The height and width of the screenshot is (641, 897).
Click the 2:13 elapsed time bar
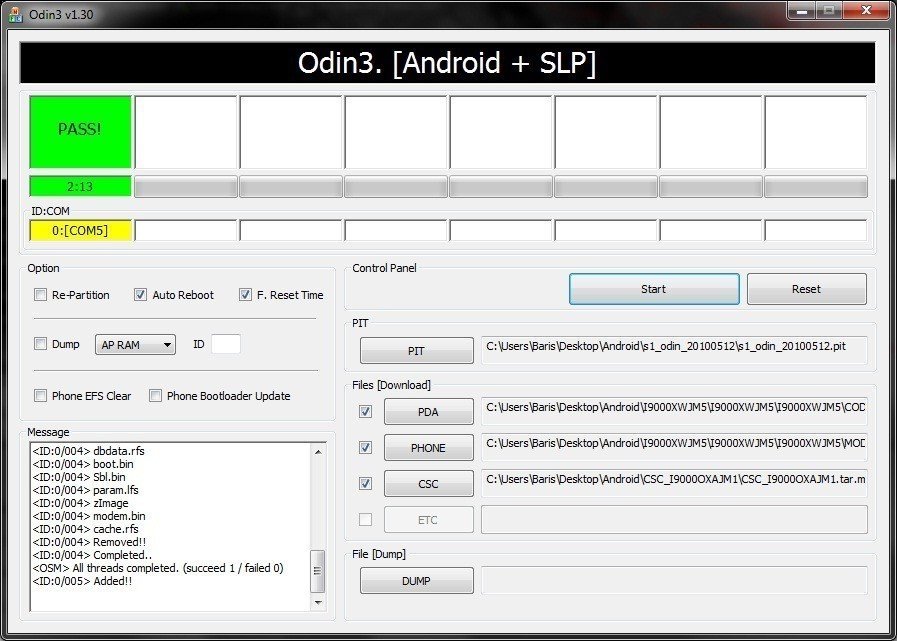click(80, 187)
